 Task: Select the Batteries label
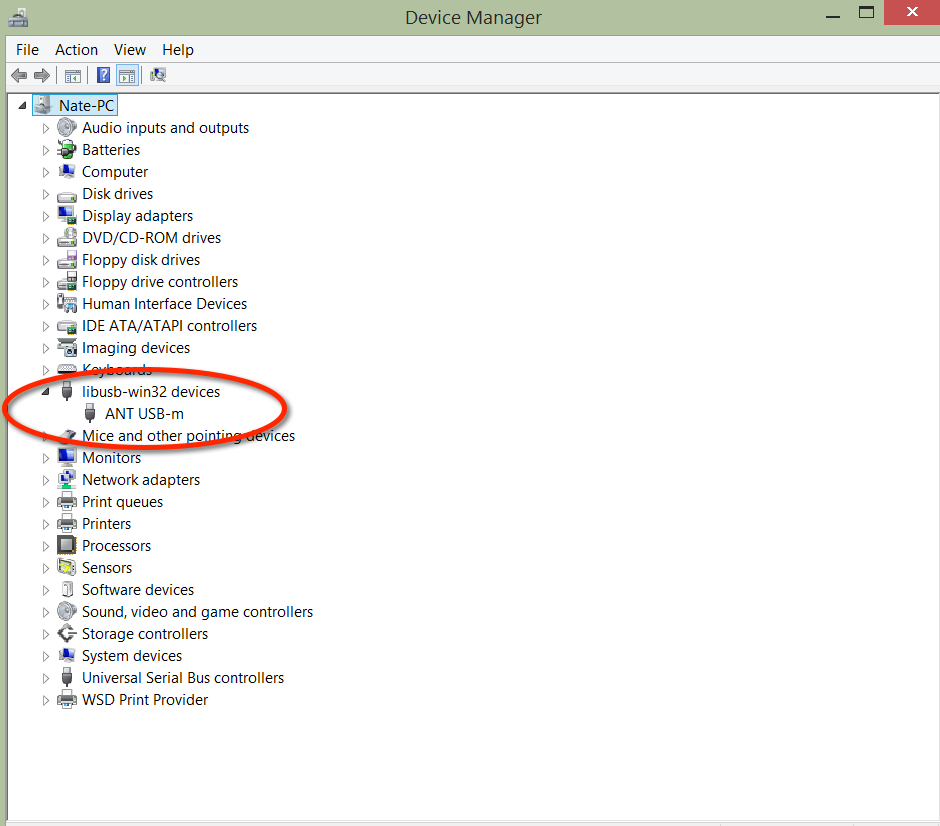click(x=111, y=150)
